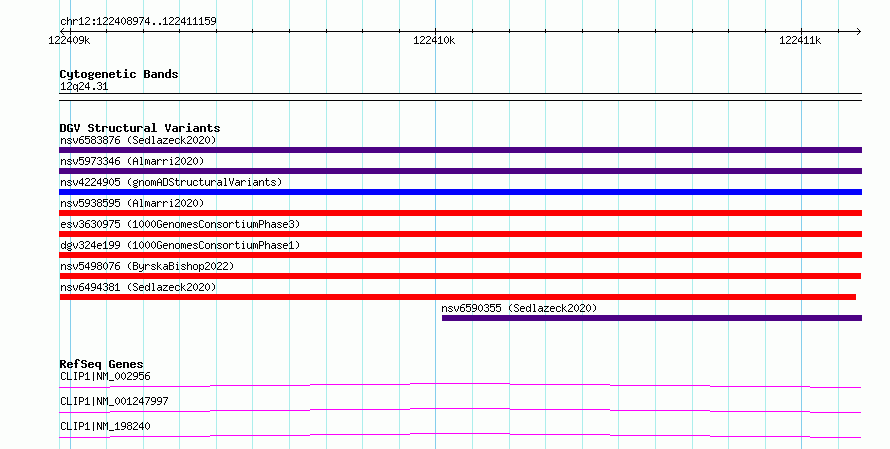The width and height of the screenshot is (890, 449).
Task: Click the 12q24.31 band label
Action: coord(84,87)
